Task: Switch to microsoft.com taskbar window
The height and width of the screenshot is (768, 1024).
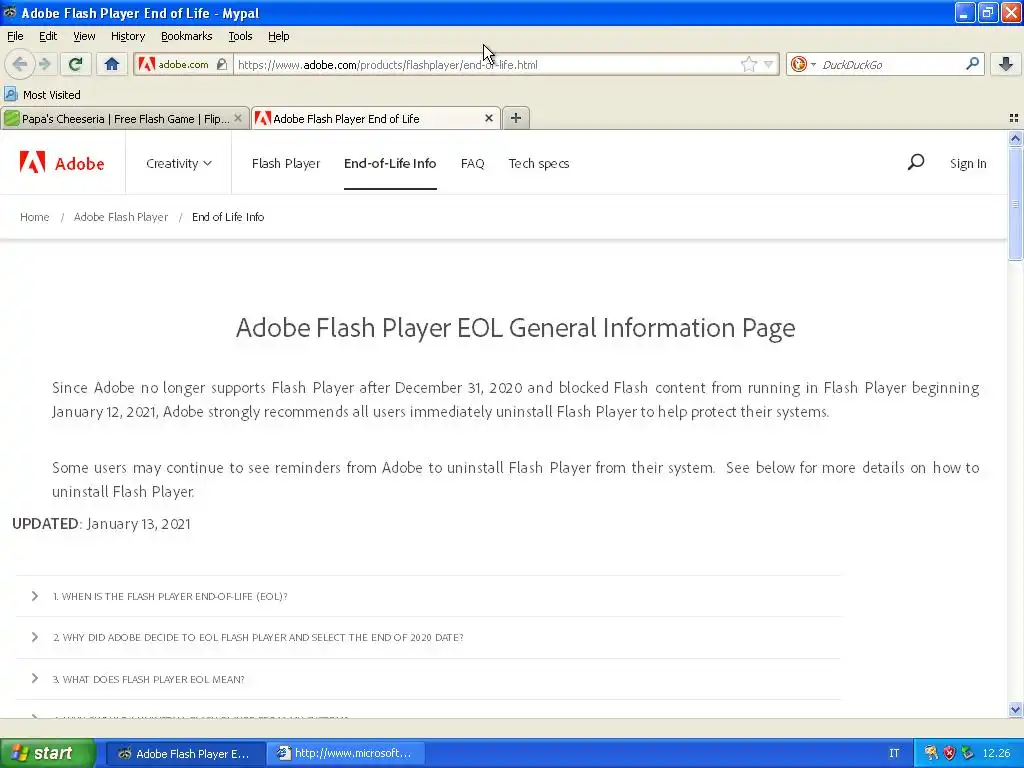Action: coord(346,753)
